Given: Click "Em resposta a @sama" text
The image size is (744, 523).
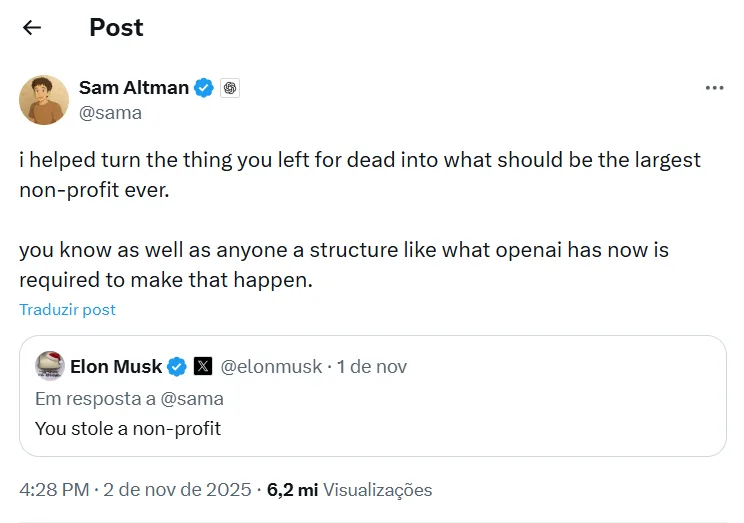Looking at the screenshot, I should click(129, 399).
